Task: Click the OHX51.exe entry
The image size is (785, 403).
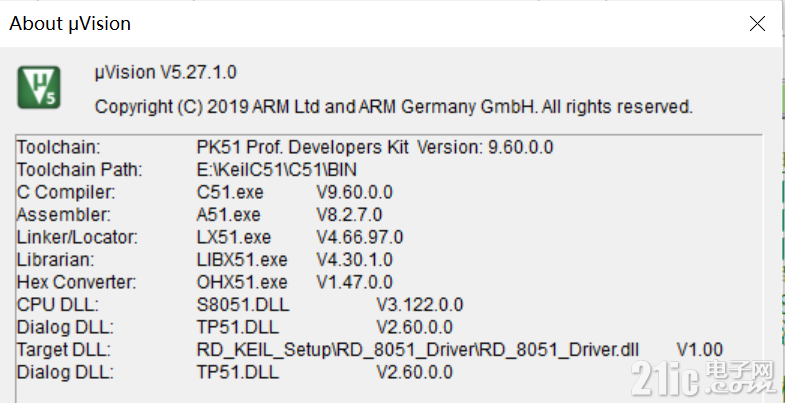Action: 242,282
